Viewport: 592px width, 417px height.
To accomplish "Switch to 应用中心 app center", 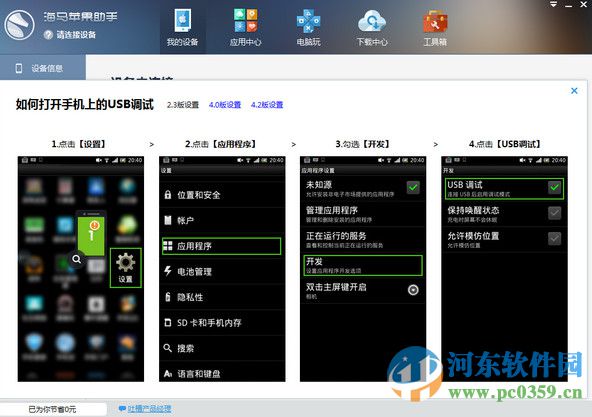I will coord(246,28).
